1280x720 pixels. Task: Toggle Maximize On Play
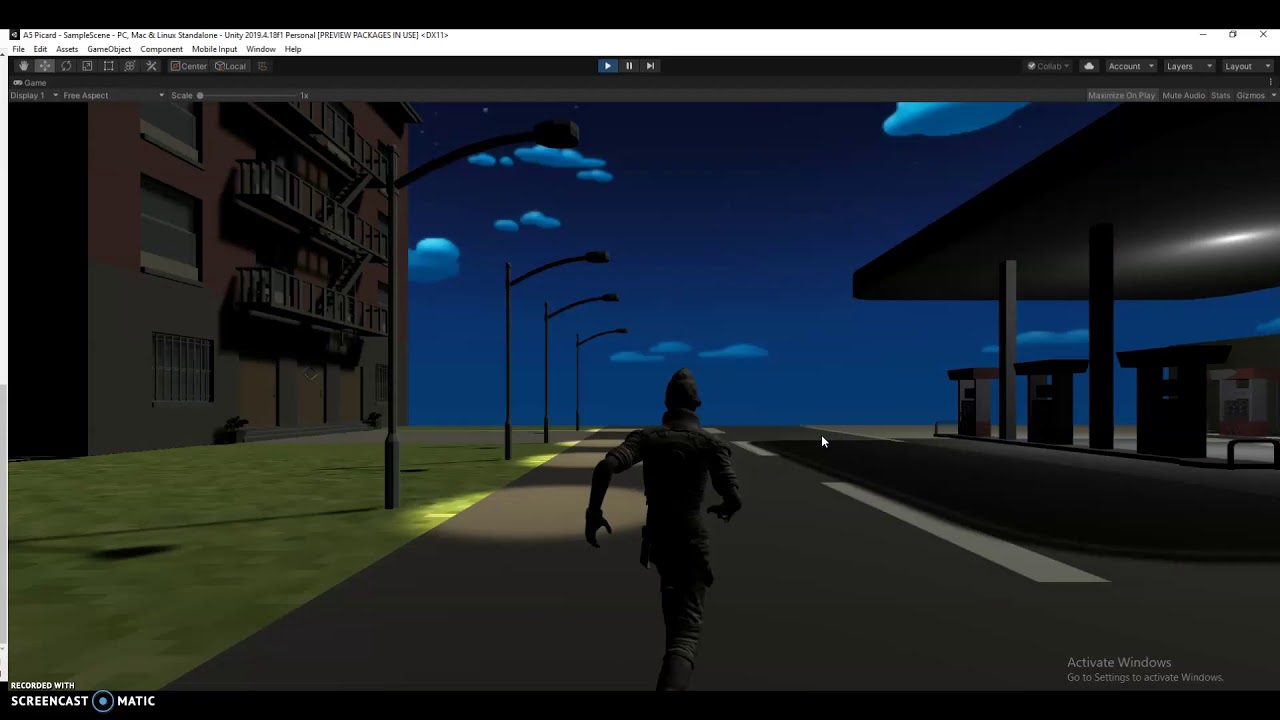point(1121,95)
